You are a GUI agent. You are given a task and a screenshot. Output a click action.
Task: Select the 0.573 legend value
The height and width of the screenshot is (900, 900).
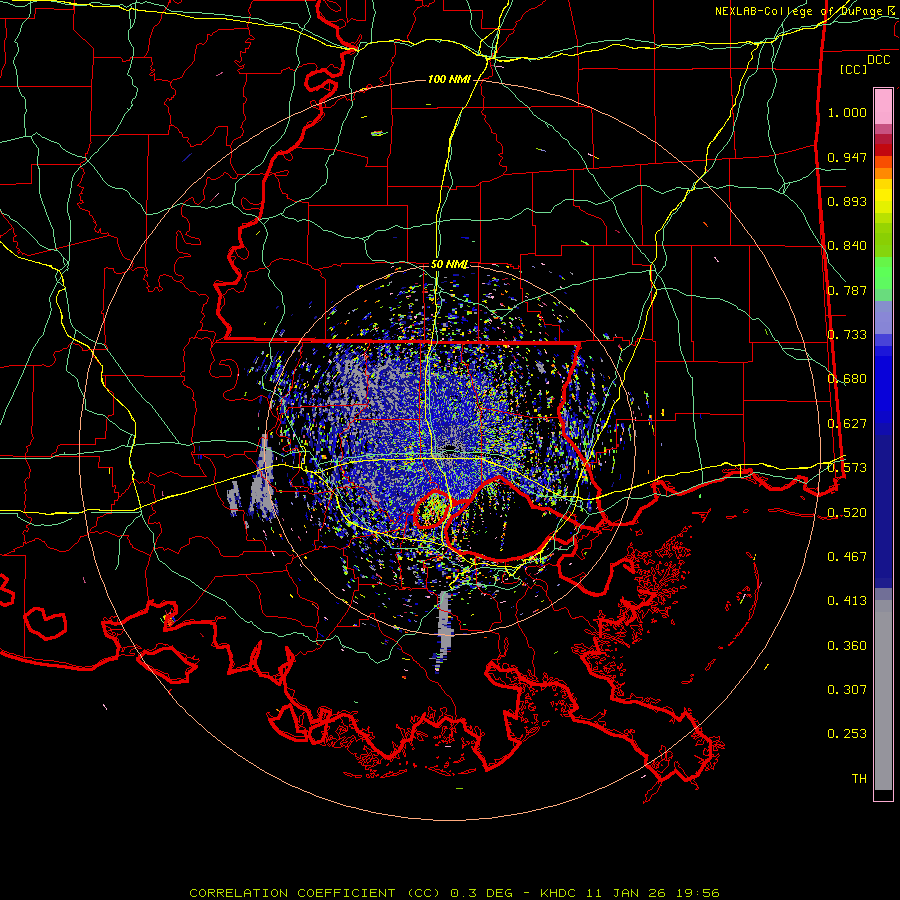pyautogui.click(x=847, y=468)
